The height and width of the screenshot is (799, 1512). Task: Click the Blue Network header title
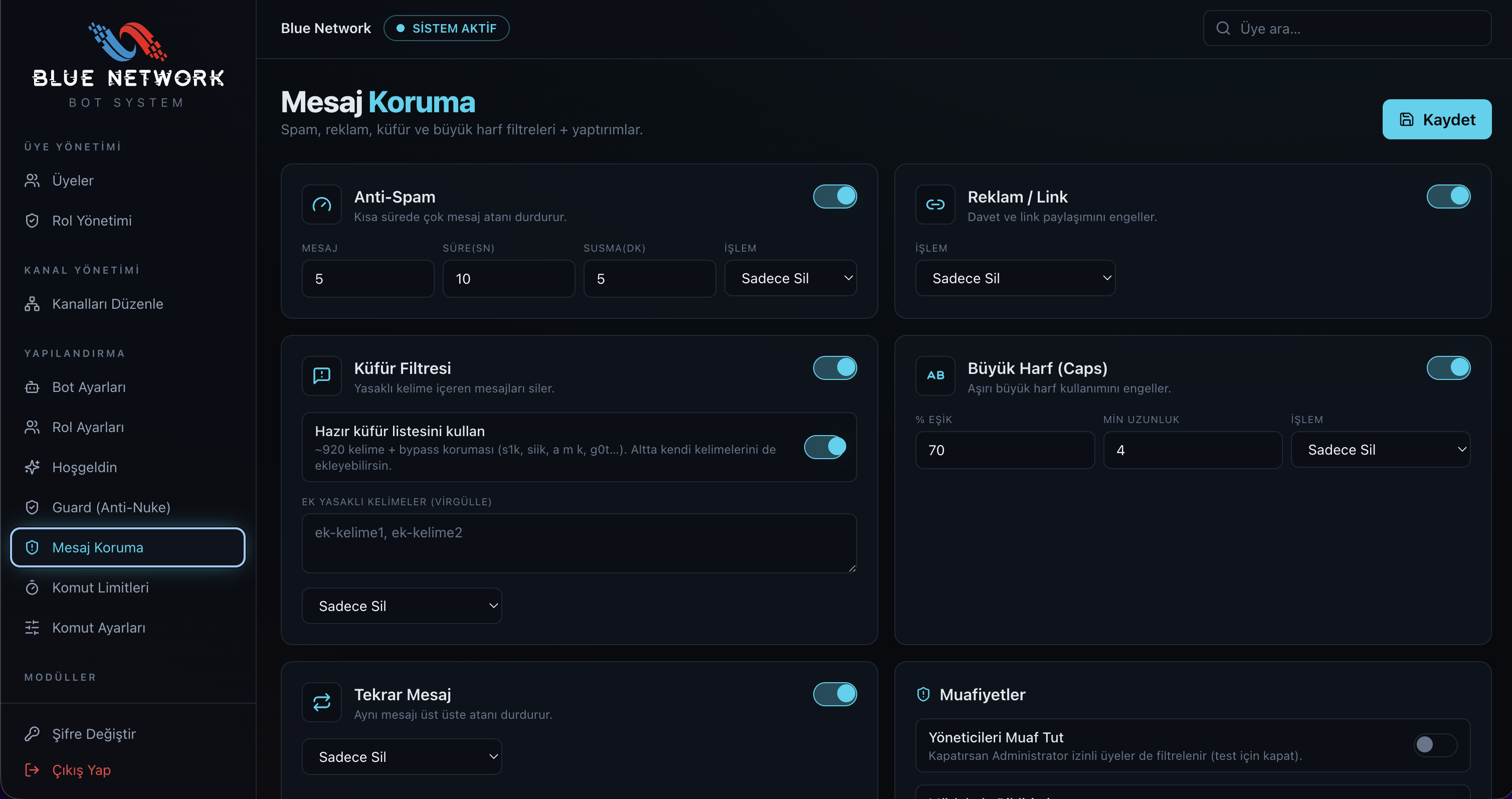(x=326, y=28)
